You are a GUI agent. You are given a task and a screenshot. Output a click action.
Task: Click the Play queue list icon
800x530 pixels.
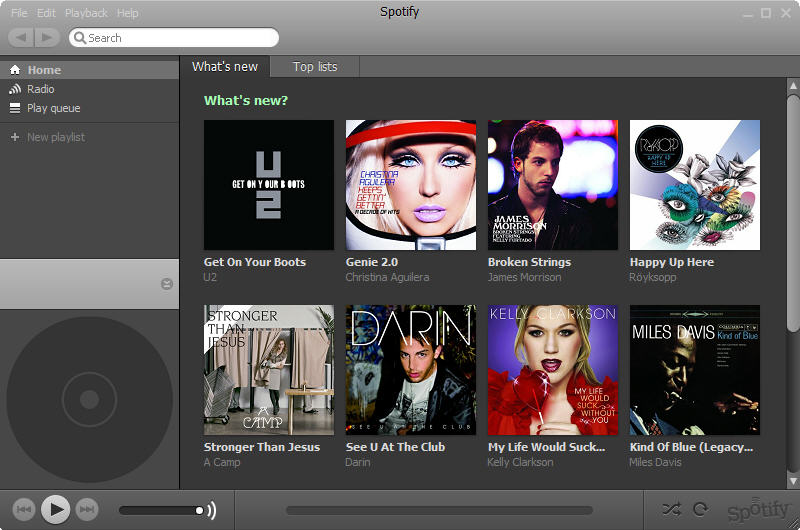pyautogui.click(x=15, y=108)
